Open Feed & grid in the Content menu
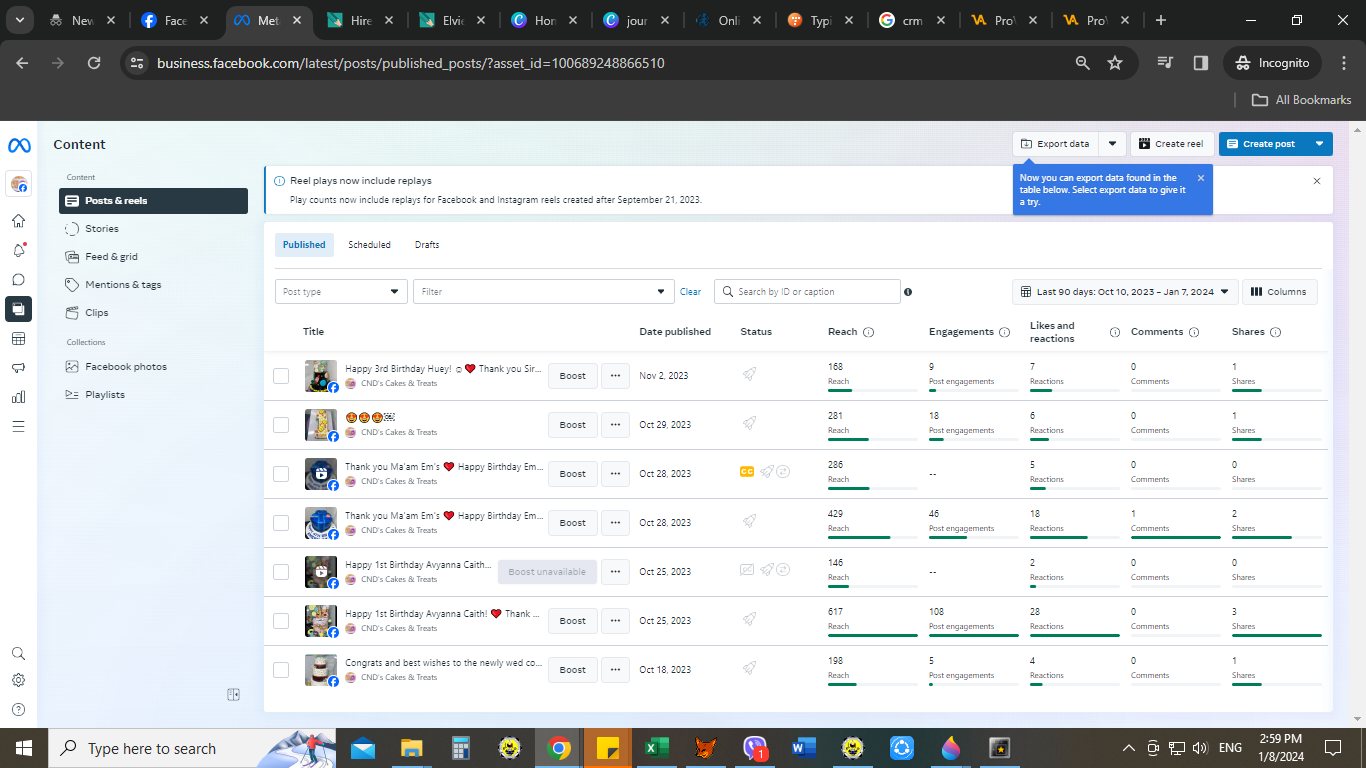 point(153,257)
